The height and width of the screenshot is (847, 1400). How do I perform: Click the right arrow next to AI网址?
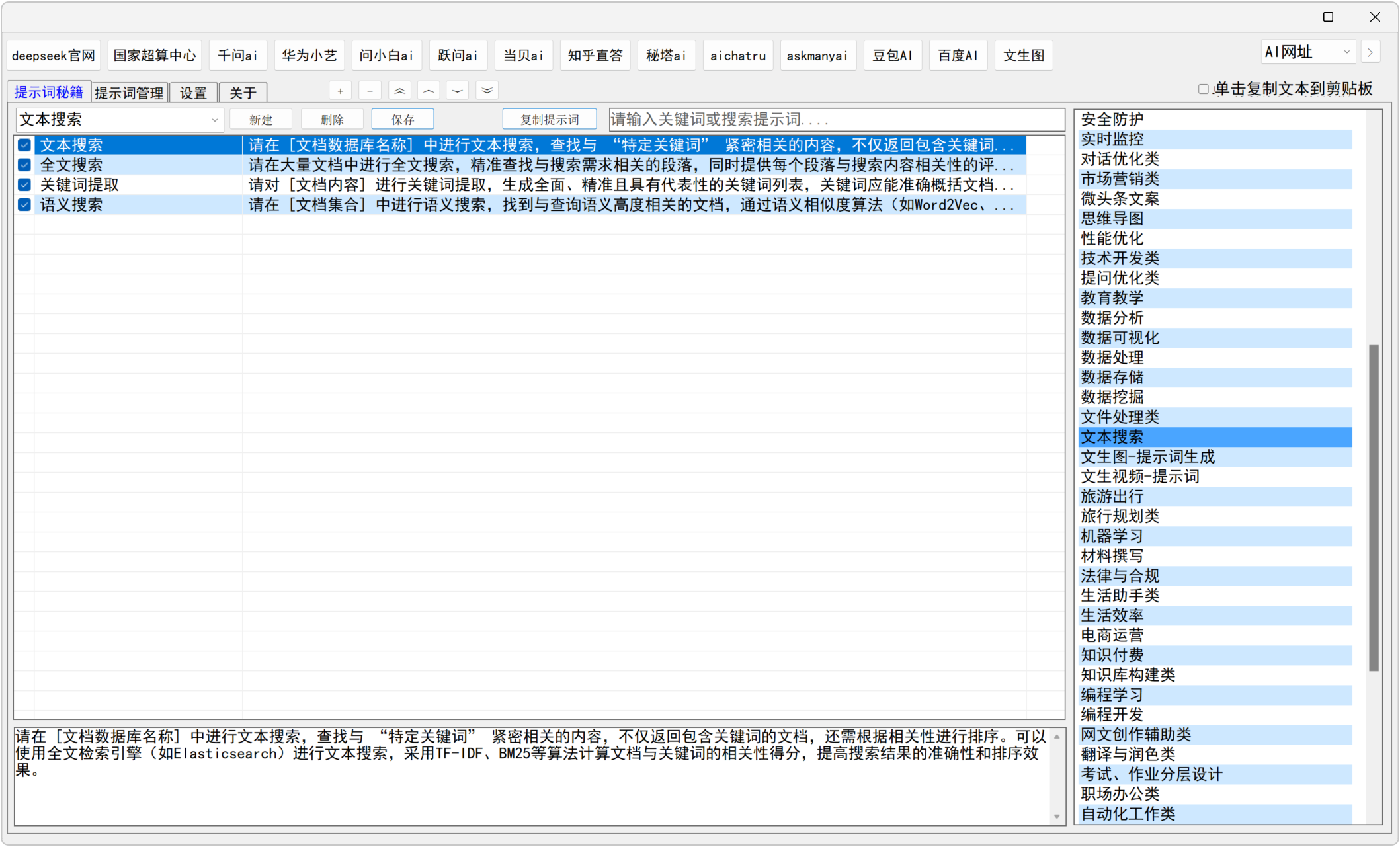(x=1370, y=52)
